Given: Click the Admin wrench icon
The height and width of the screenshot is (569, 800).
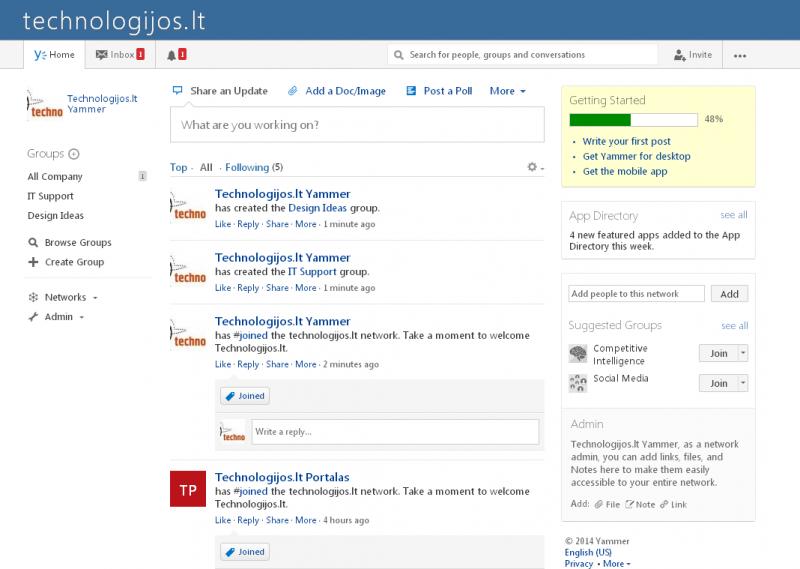Looking at the screenshot, I should 33,317.
